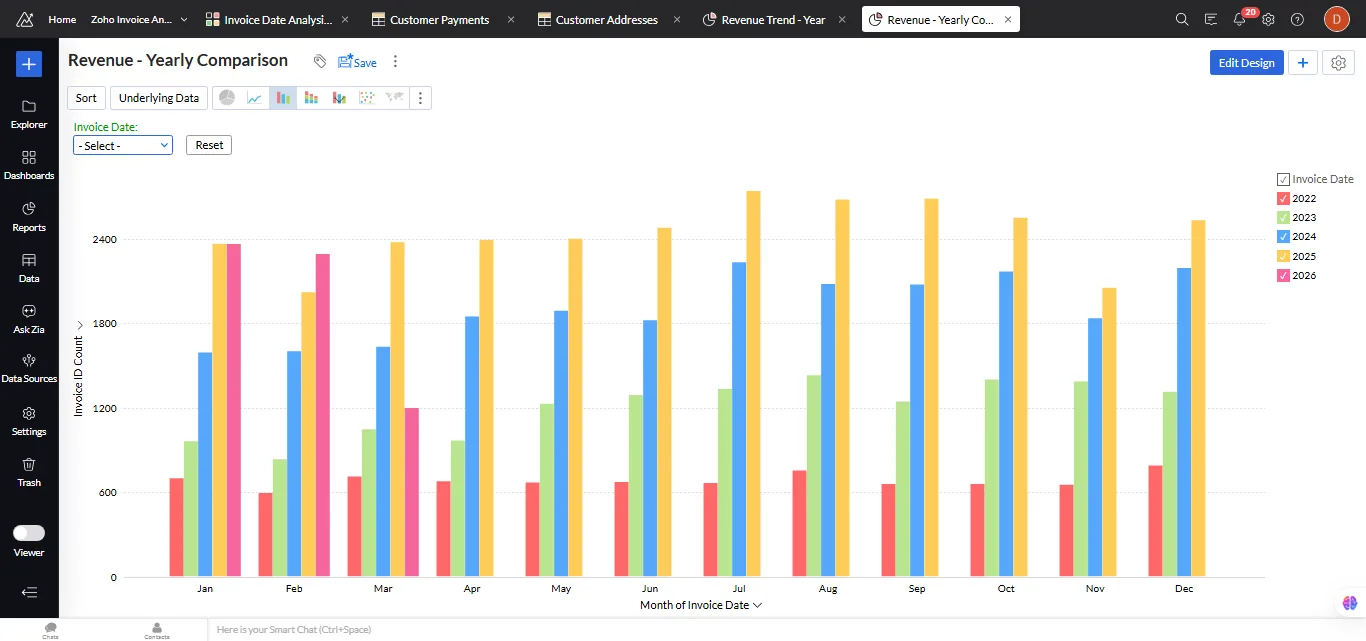Uncheck the 2024 legend series
1366x641 pixels.
(1283, 237)
